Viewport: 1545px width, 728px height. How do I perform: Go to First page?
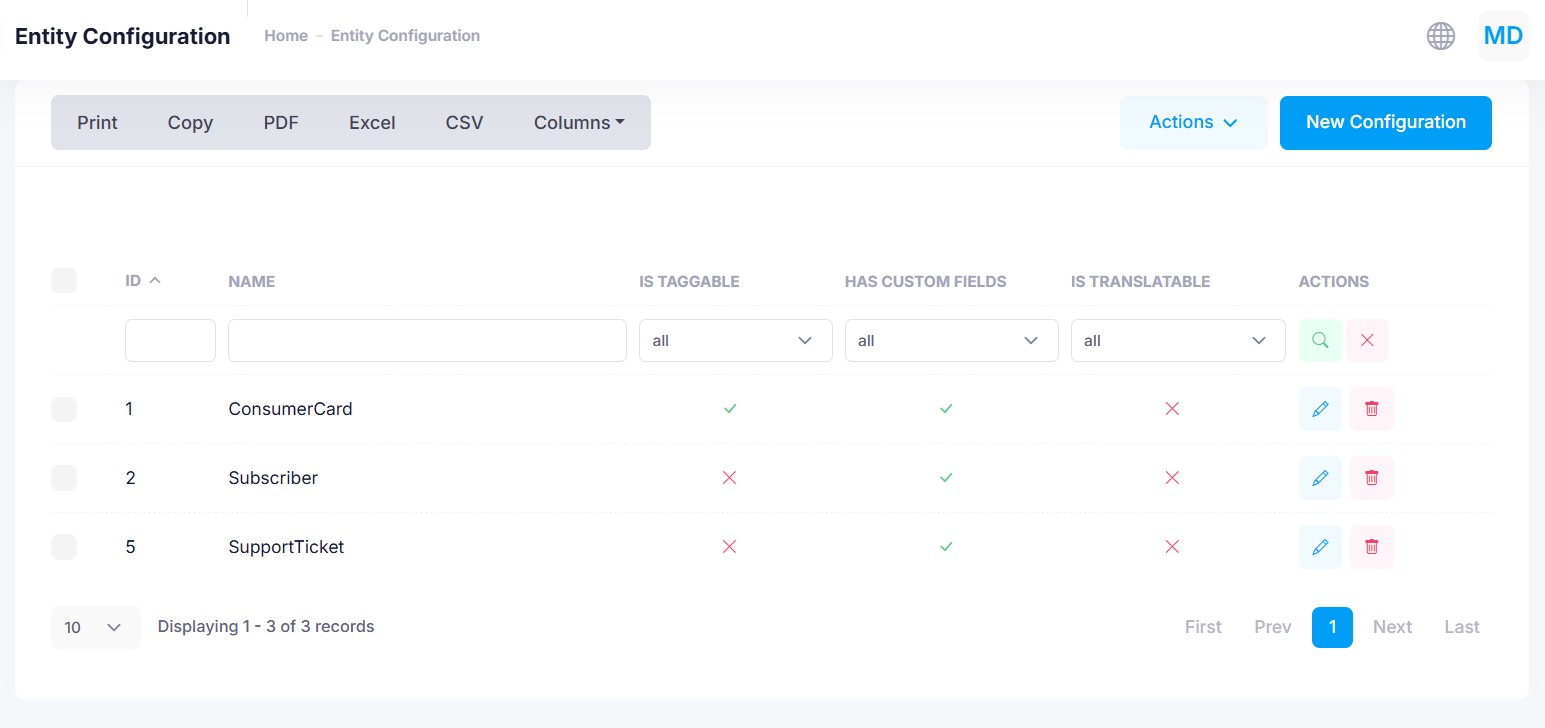pyautogui.click(x=1203, y=627)
